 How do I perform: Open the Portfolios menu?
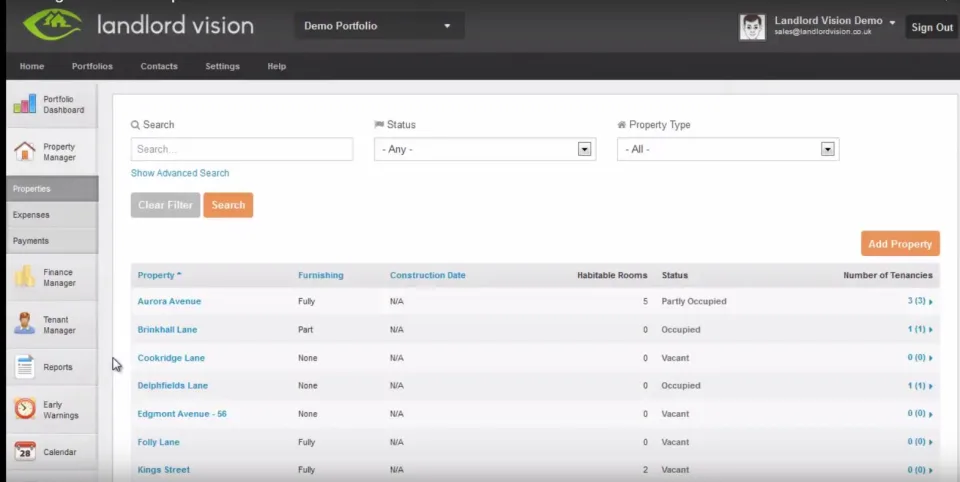[x=92, y=66]
